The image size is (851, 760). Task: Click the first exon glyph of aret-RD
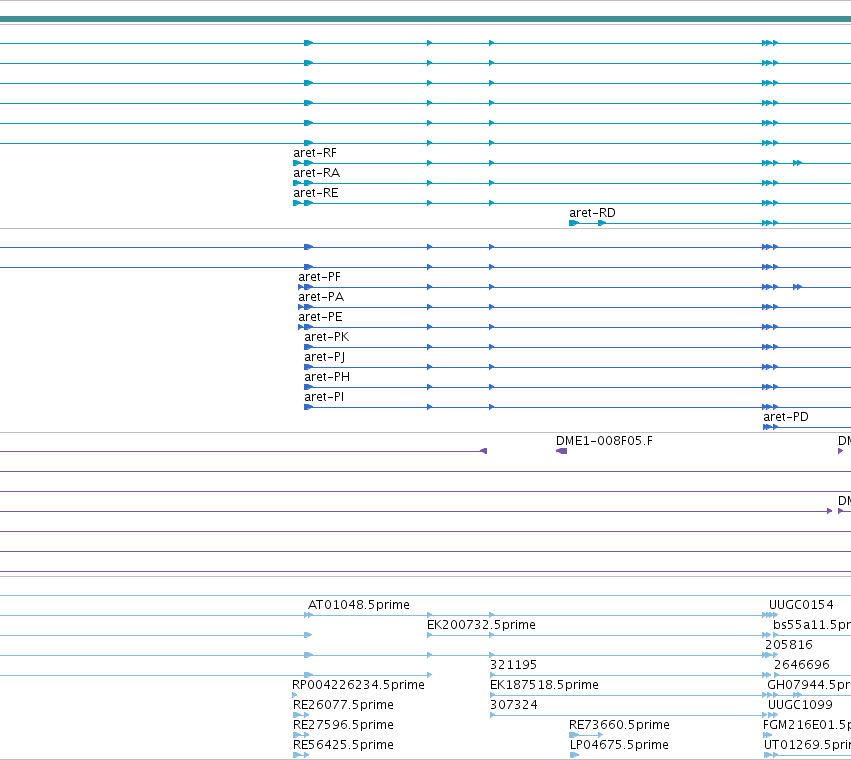click(x=574, y=223)
